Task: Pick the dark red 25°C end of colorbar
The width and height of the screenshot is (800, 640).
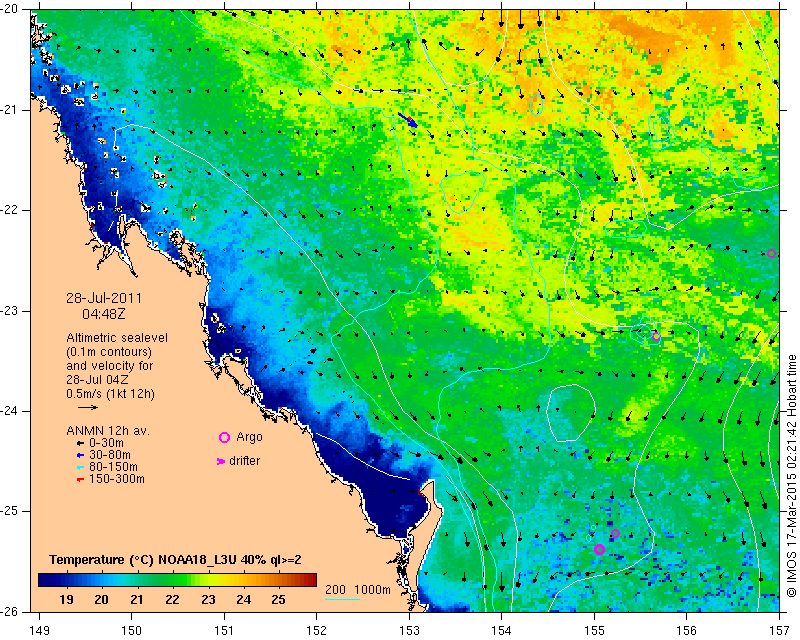Action: pos(311,580)
